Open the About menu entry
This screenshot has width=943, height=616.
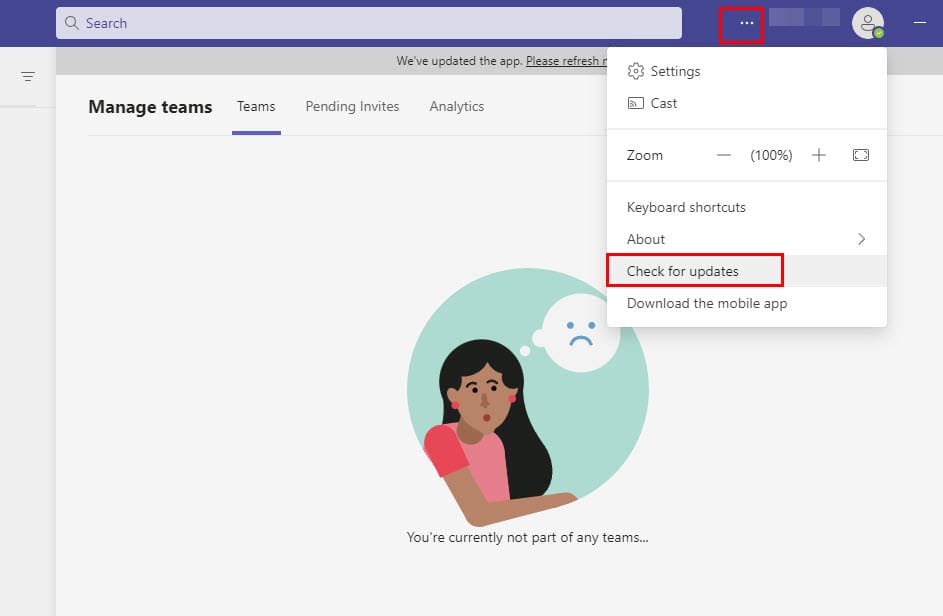click(x=646, y=239)
